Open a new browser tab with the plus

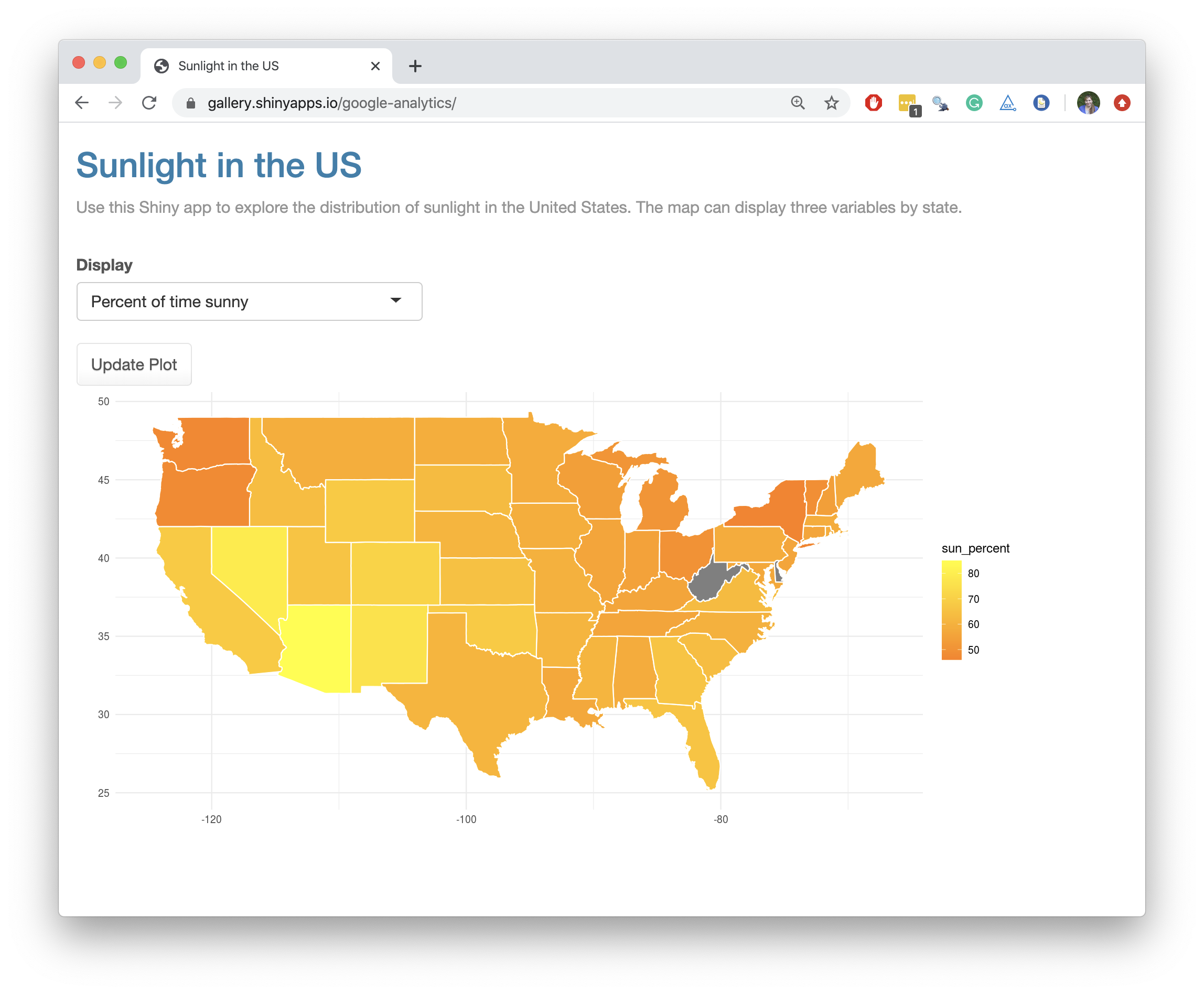pyautogui.click(x=415, y=66)
